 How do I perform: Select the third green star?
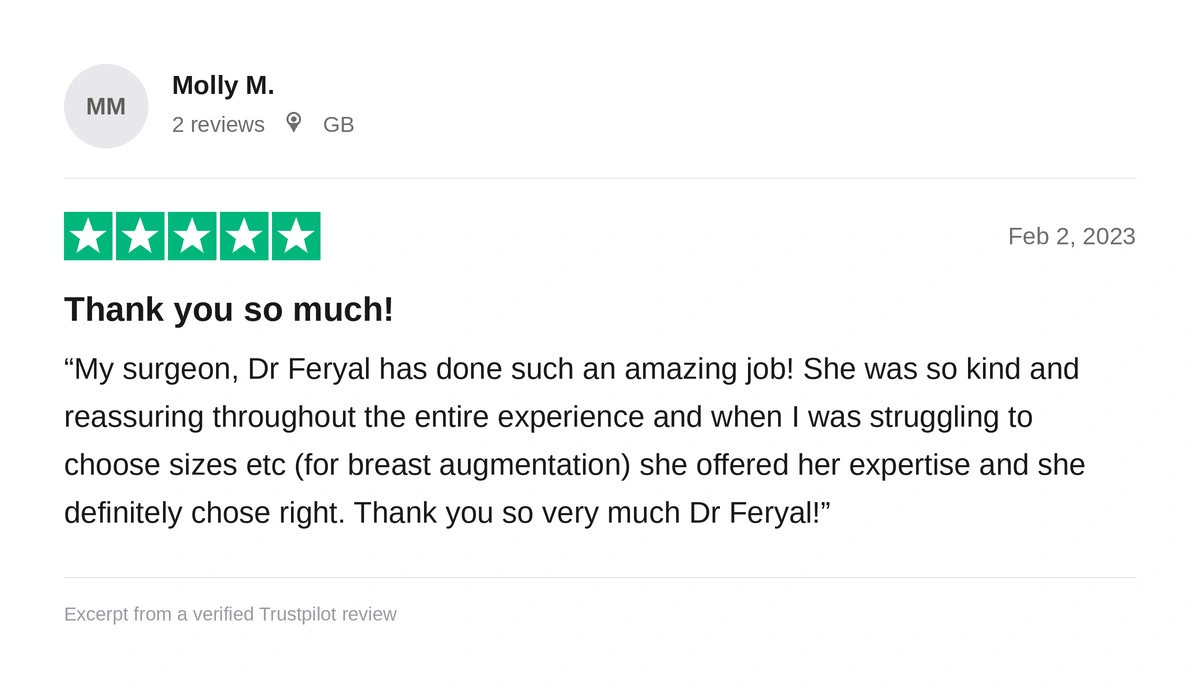192,236
